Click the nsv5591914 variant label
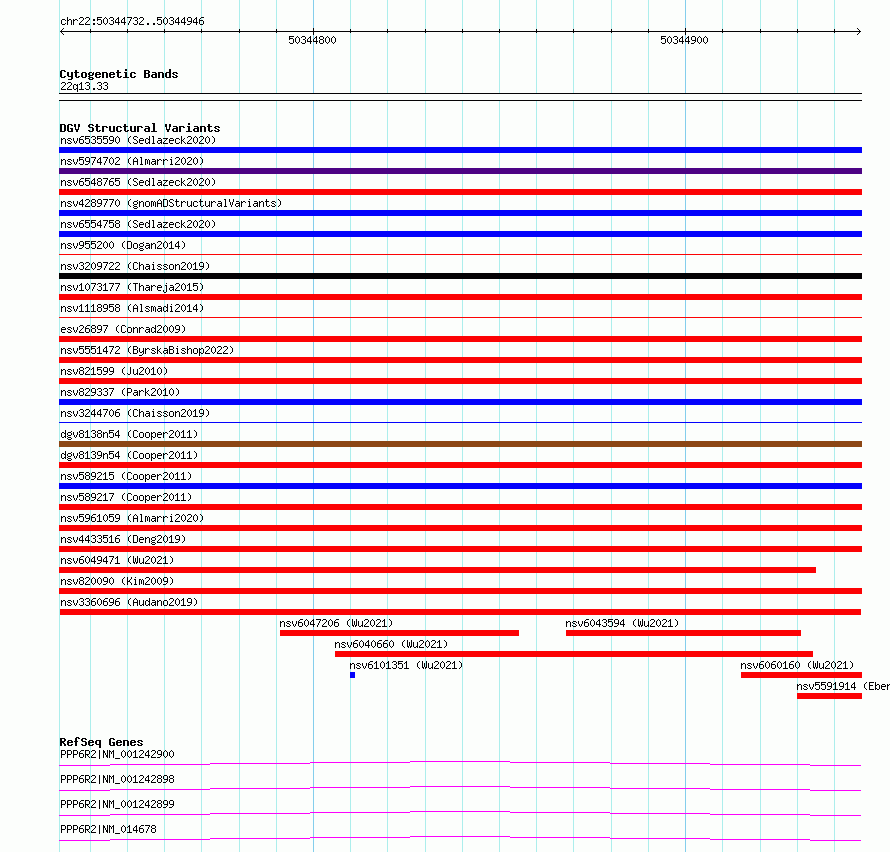The image size is (890, 852). coord(843,686)
